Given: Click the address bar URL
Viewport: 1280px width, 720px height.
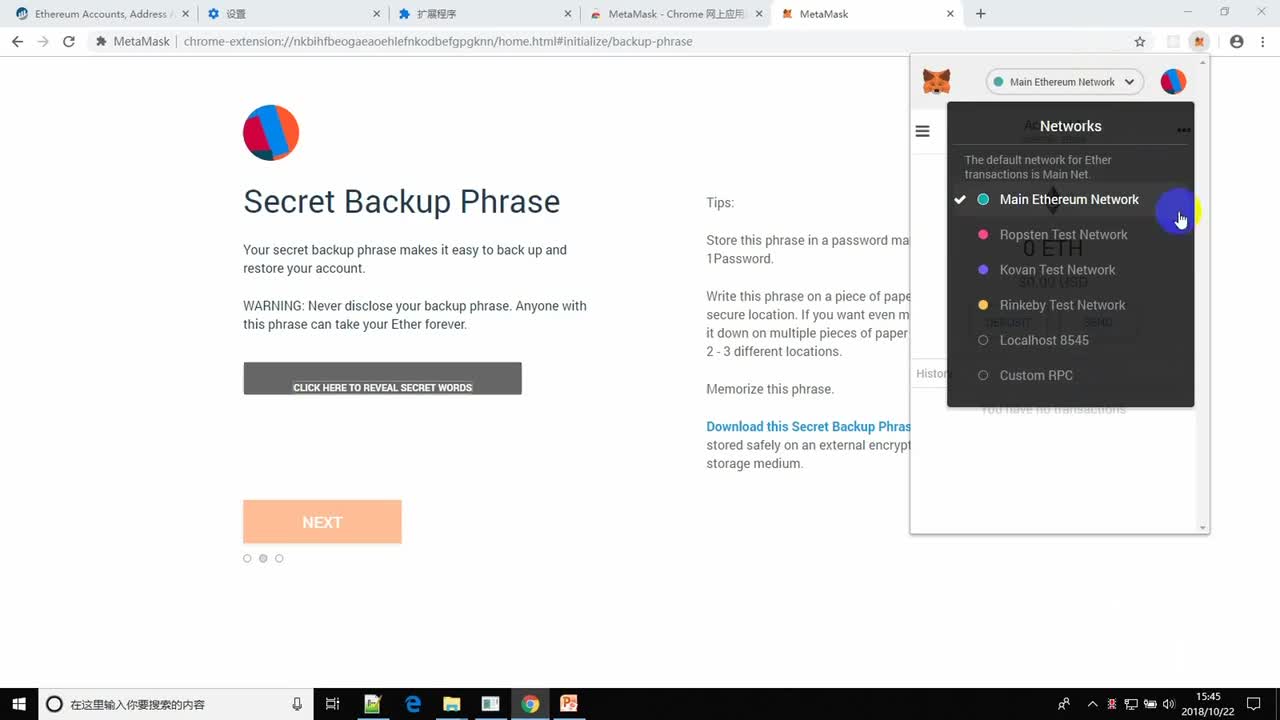Looking at the screenshot, I should point(438,42).
